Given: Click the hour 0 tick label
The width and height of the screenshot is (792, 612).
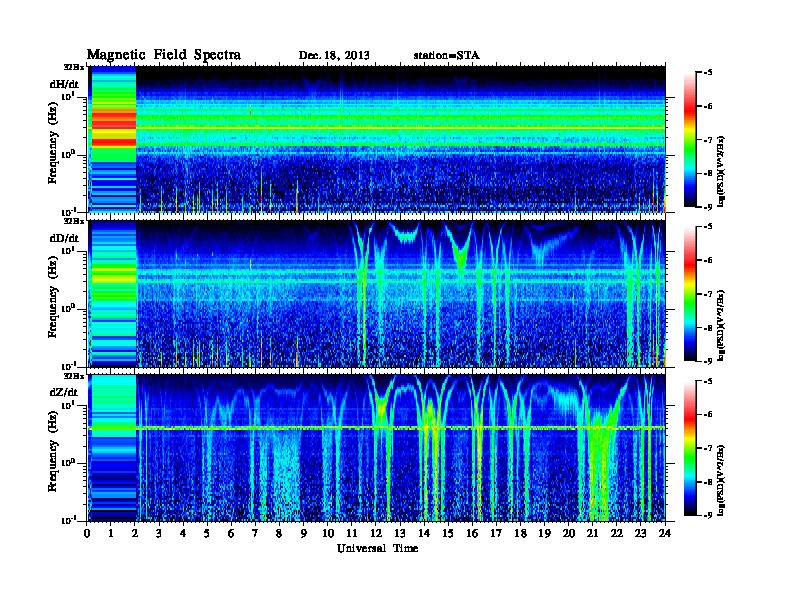Looking at the screenshot, I should point(87,533).
